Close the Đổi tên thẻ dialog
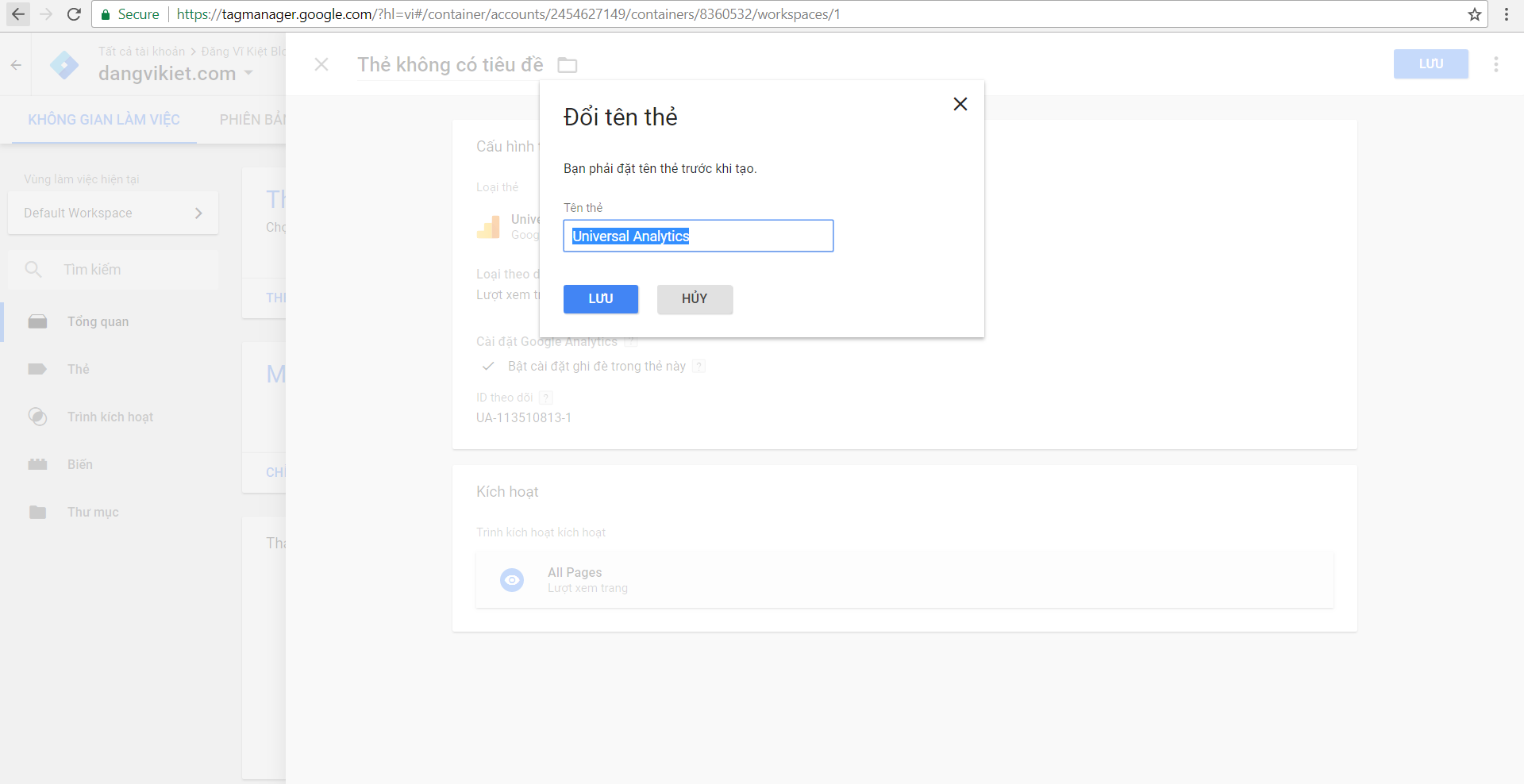The height and width of the screenshot is (784, 1524). pyautogui.click(x=960, y=104)
